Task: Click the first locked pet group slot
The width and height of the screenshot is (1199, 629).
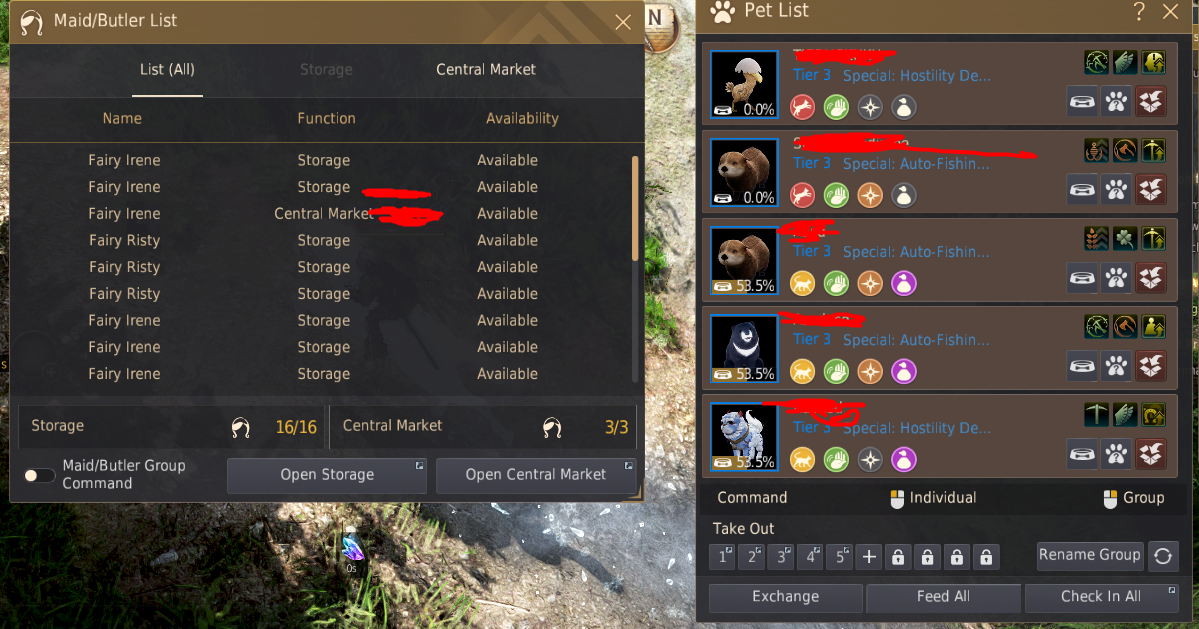Action: (x=898, y=557)
